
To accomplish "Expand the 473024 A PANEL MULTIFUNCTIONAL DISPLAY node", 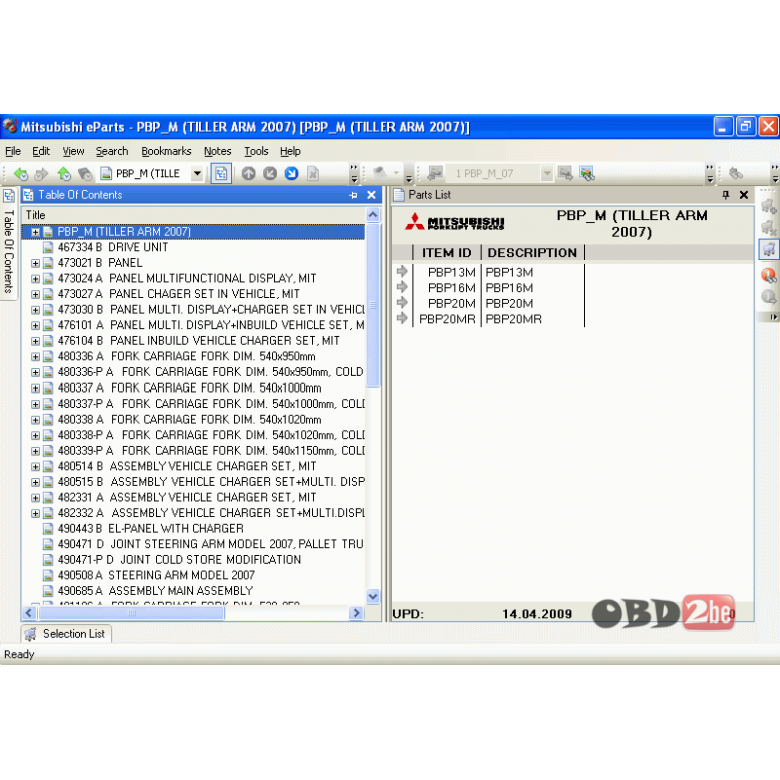I will (x=35, y=279).
